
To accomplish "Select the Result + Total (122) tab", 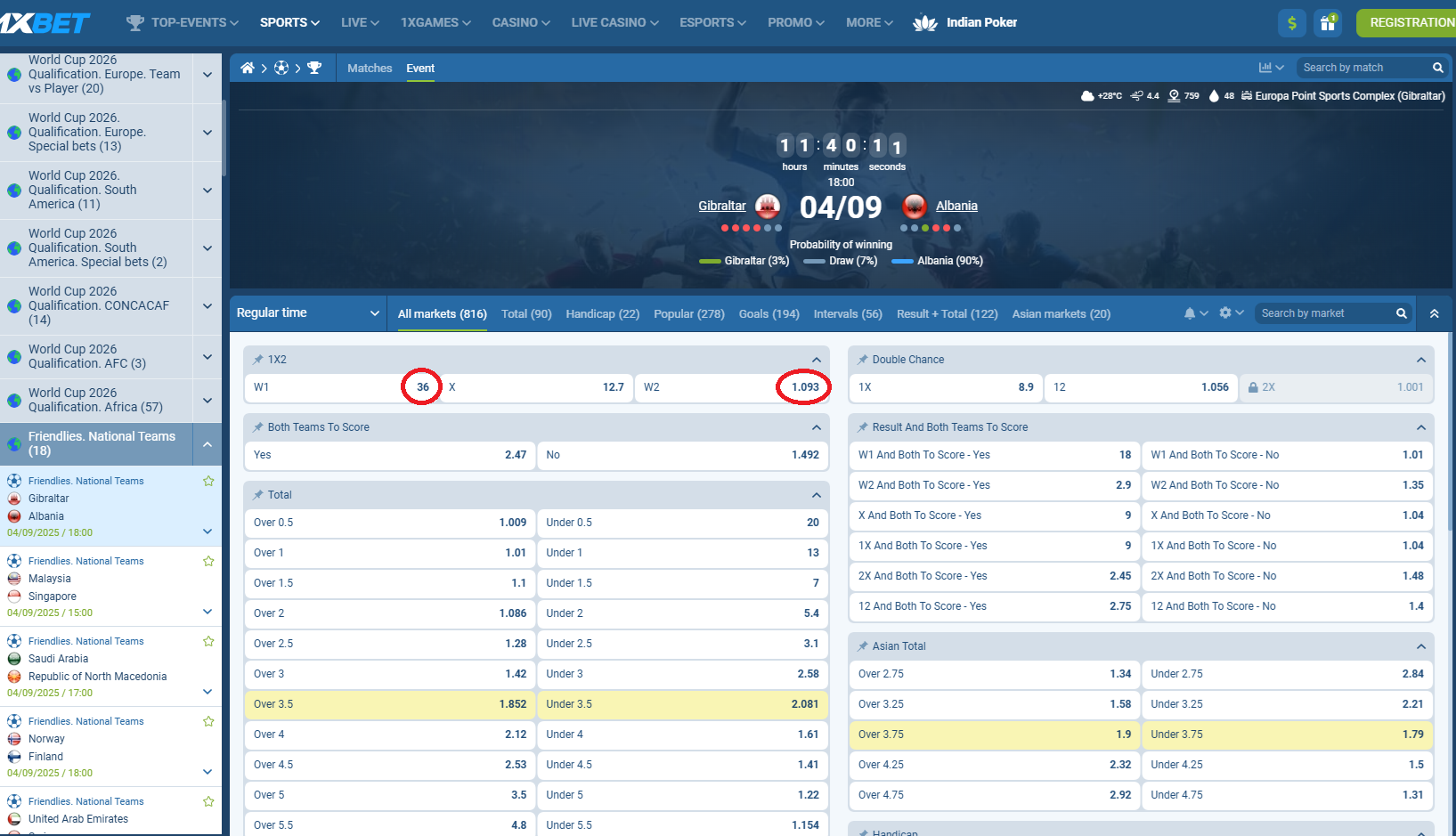I will tap(948, 313).
